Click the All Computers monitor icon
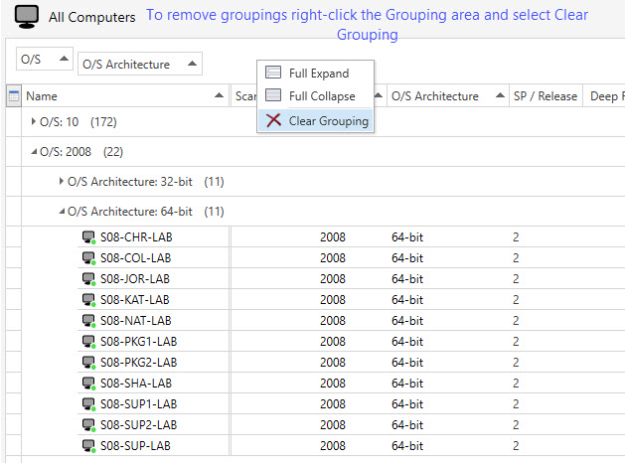631x463 pixels. point(27,16)
